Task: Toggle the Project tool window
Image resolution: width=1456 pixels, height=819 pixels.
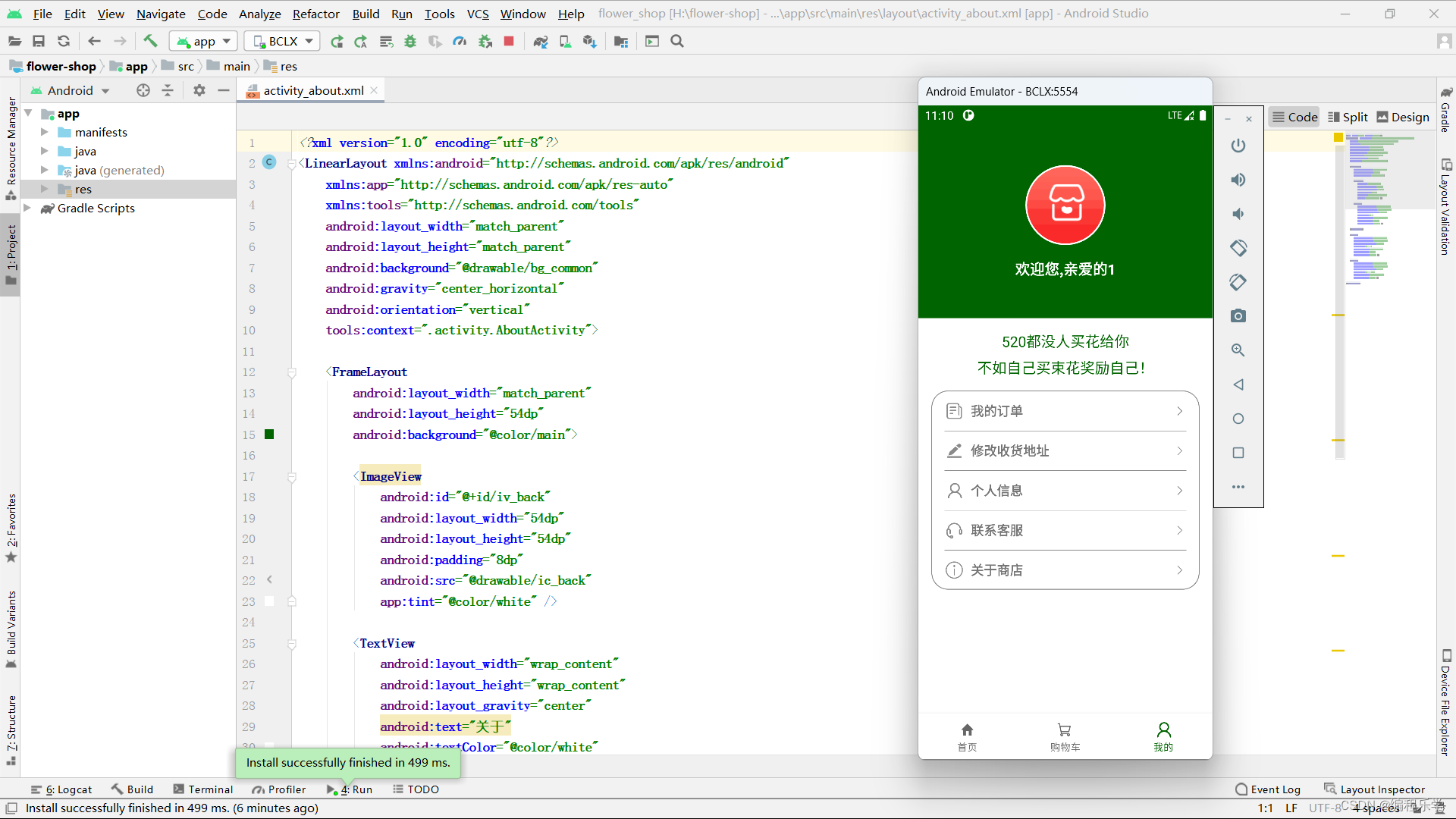Action: [x=11, y=255]
